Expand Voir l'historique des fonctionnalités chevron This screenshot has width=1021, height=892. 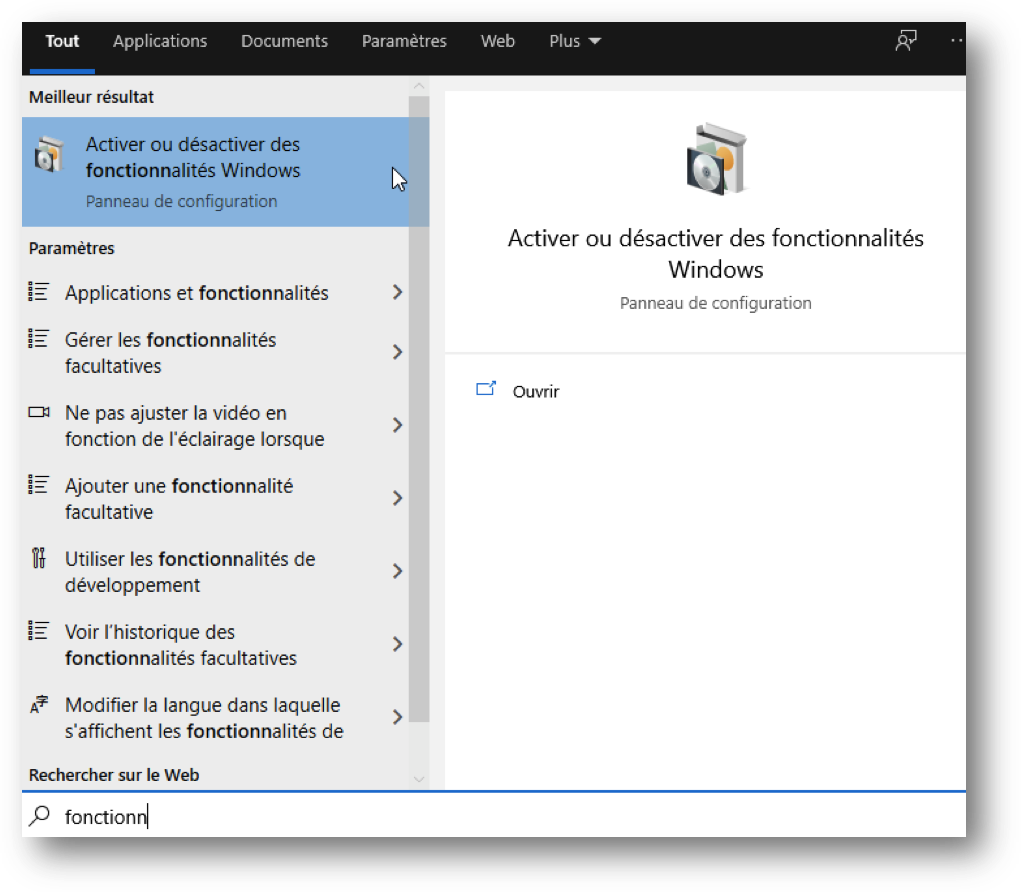[x=397, y=644]
